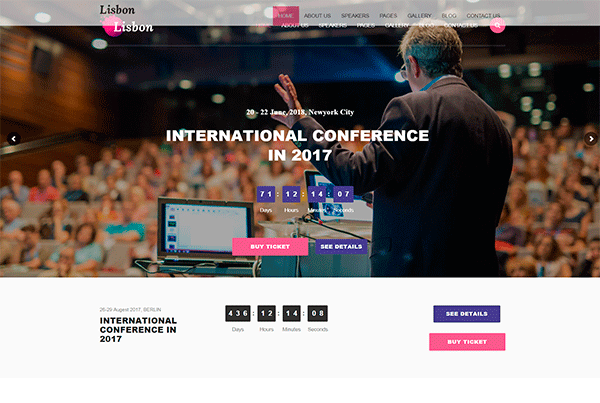
Task: Open the Home menu item
Action: (286, 16)
